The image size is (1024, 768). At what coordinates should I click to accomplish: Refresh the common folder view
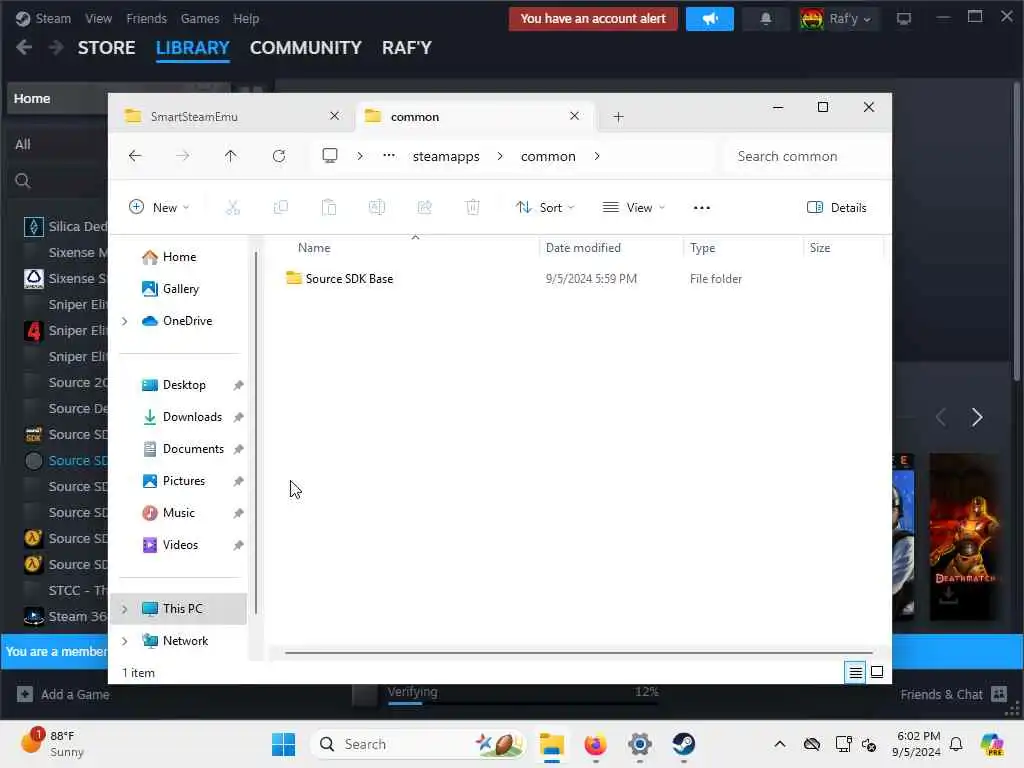pyautogui.click(x=279, y=156)
